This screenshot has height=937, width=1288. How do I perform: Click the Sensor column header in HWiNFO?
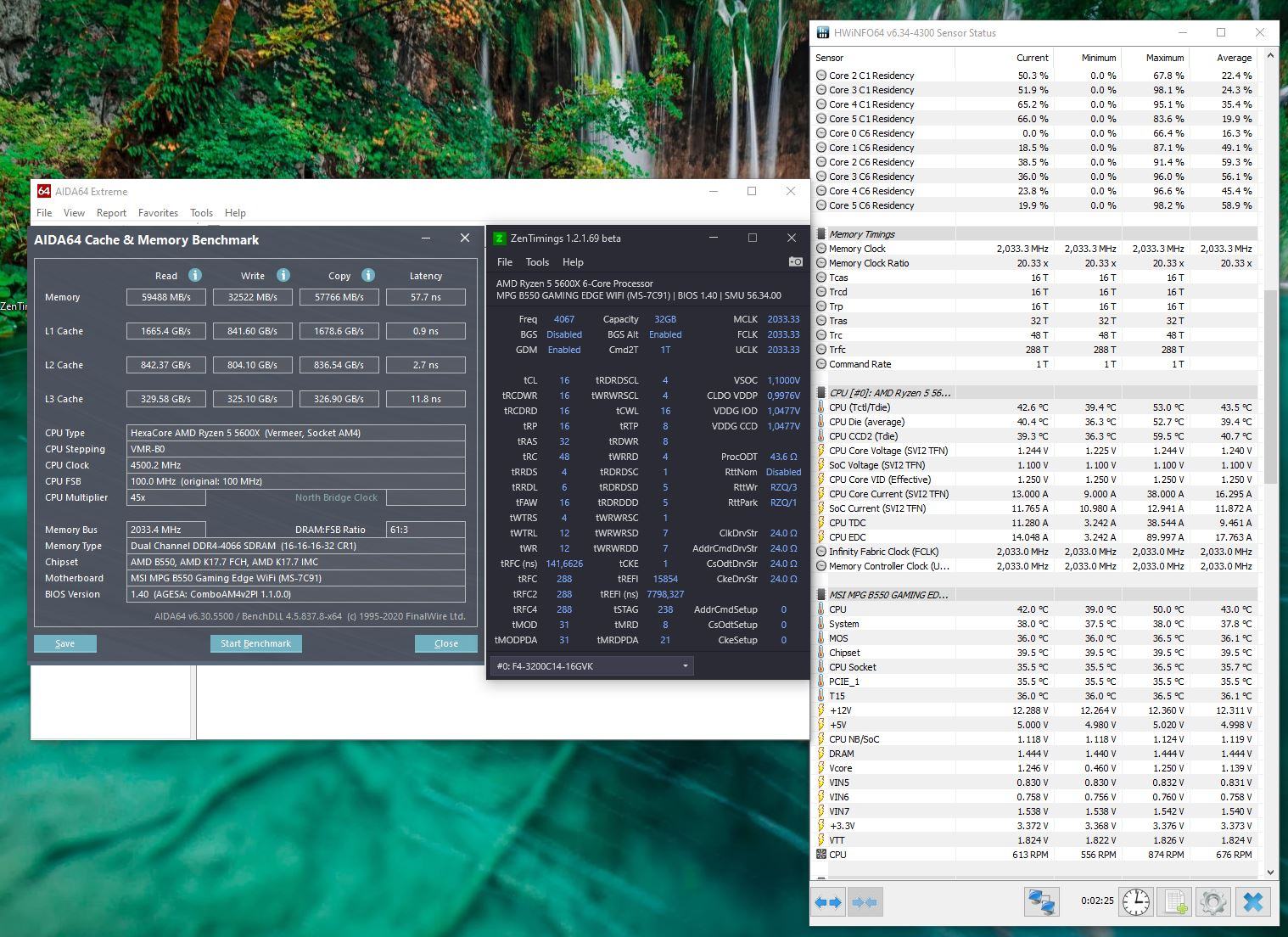(x=883, y=58)
